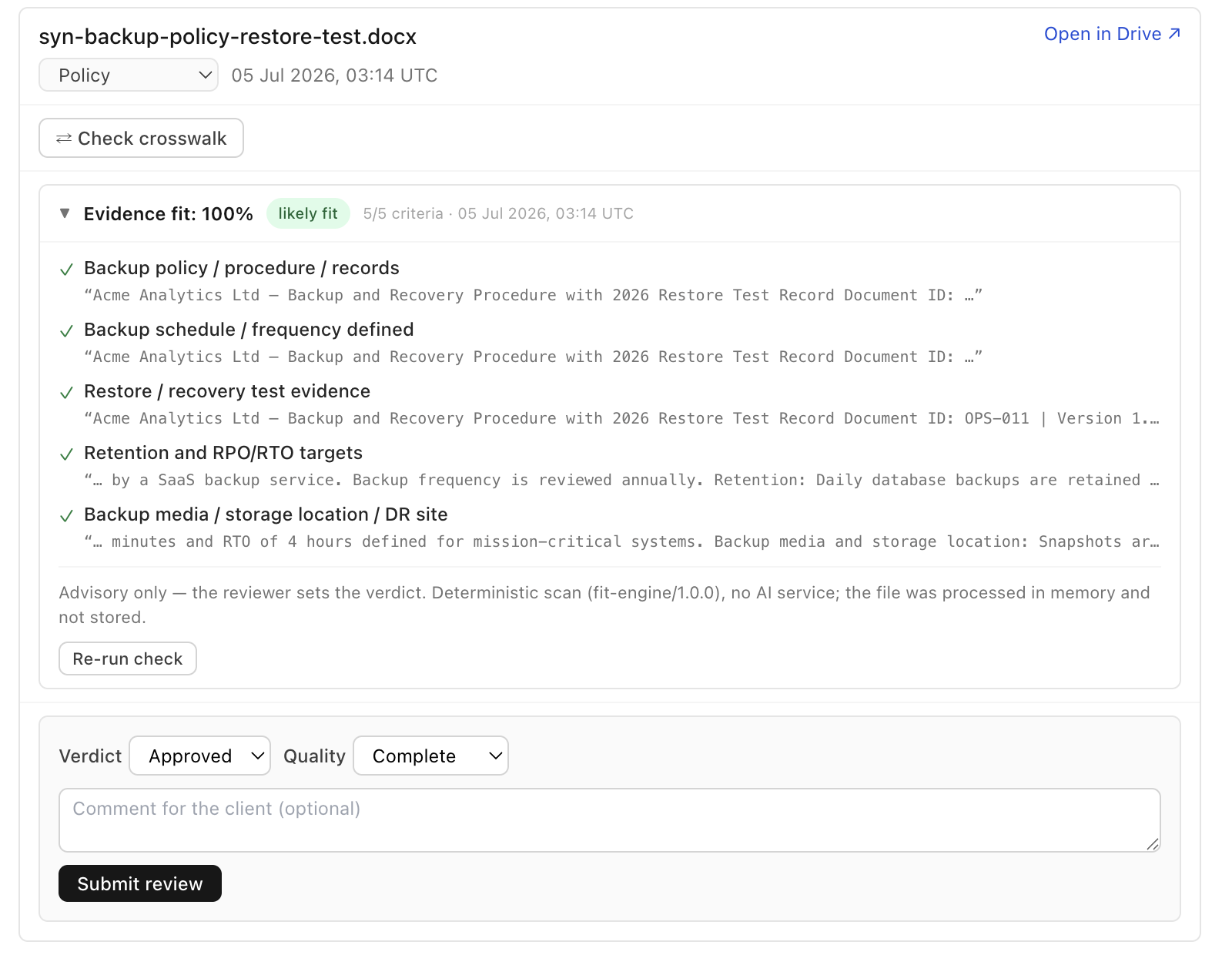Click the external arrow icon in Open in Drive
The height and width of the screenshot is (955, 1232).
tap(1174, 34)
